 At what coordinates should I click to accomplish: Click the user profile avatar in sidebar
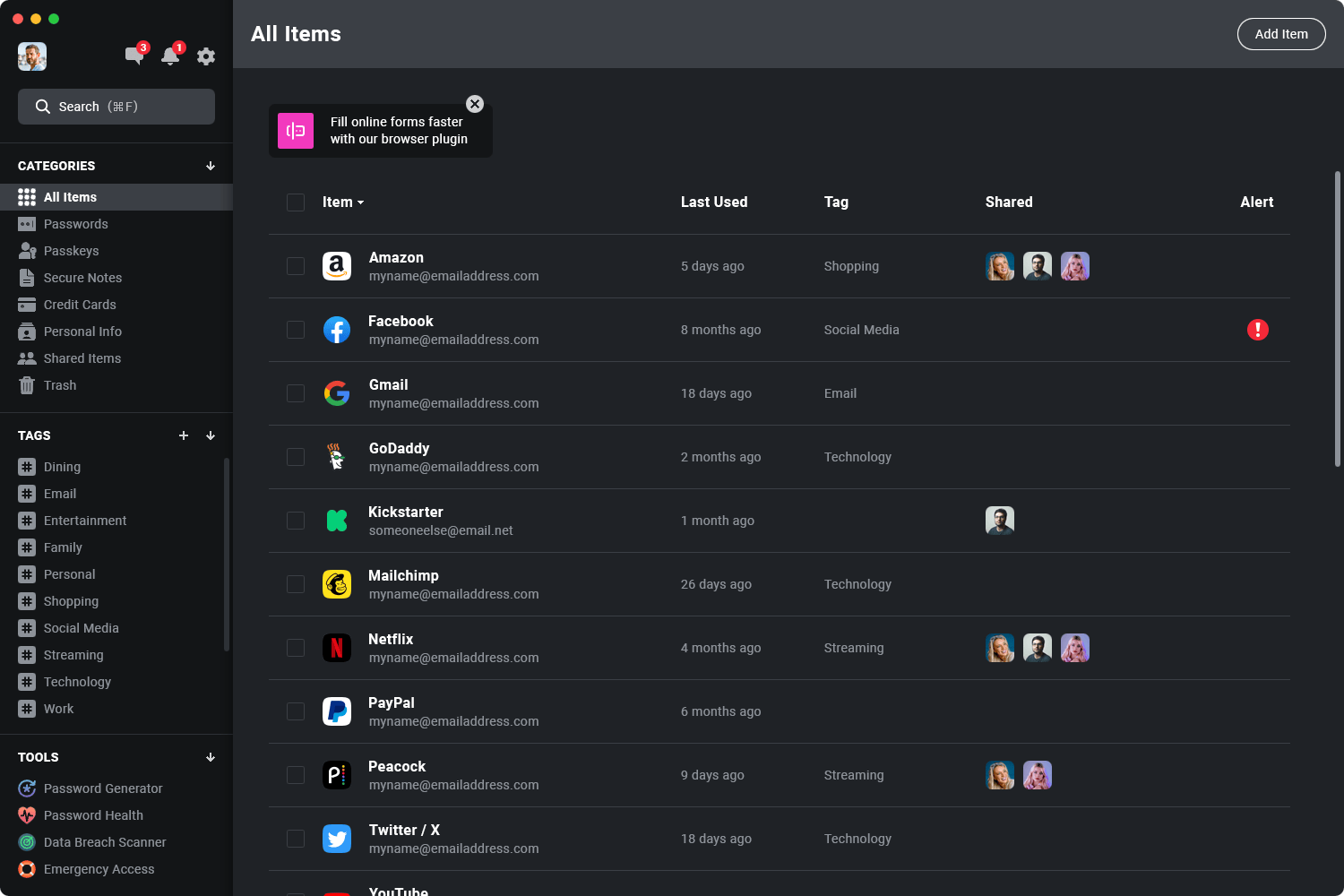pos(32,56)
